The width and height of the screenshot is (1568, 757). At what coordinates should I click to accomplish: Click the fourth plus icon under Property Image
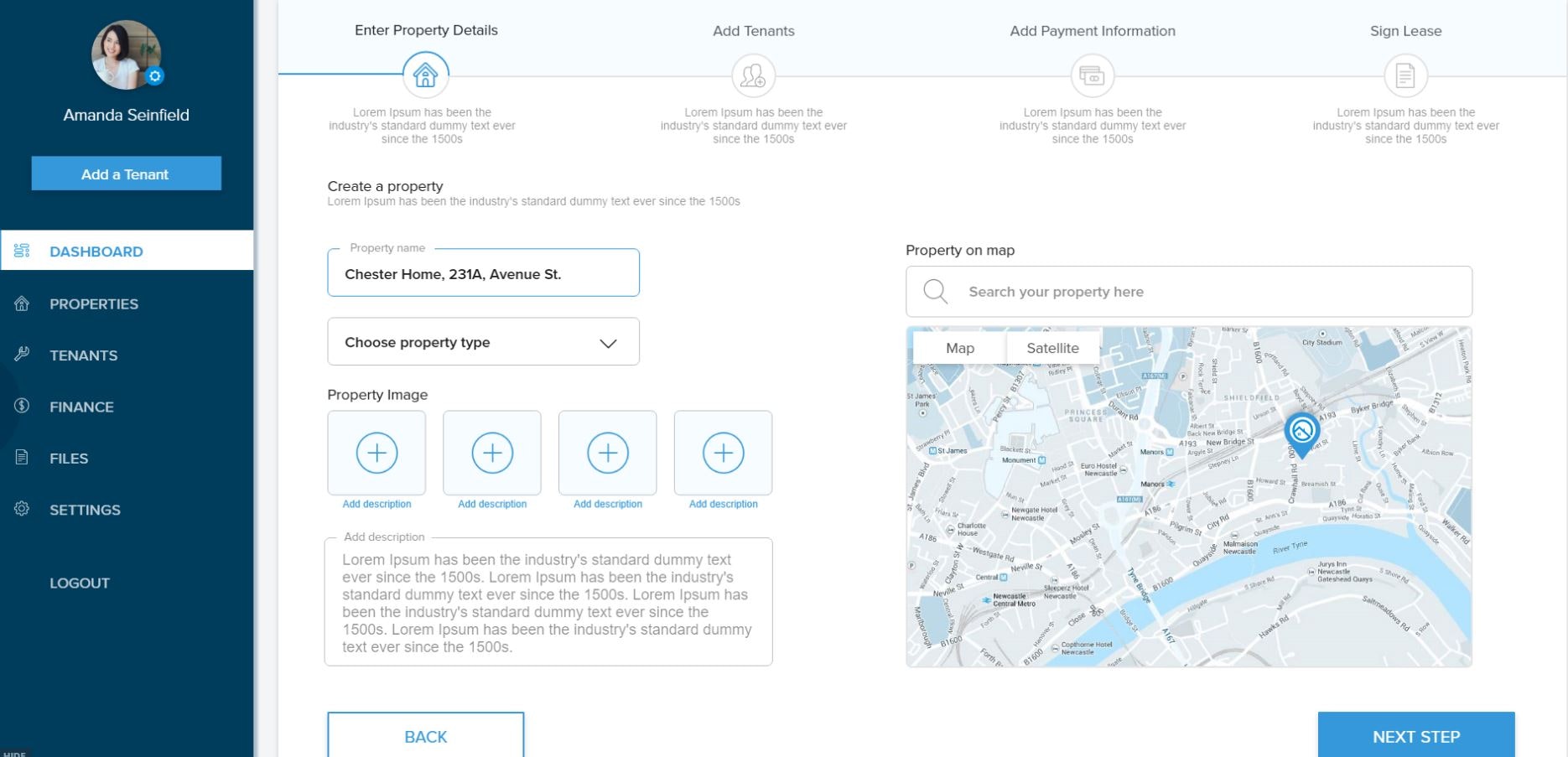[x=723, y=453]
